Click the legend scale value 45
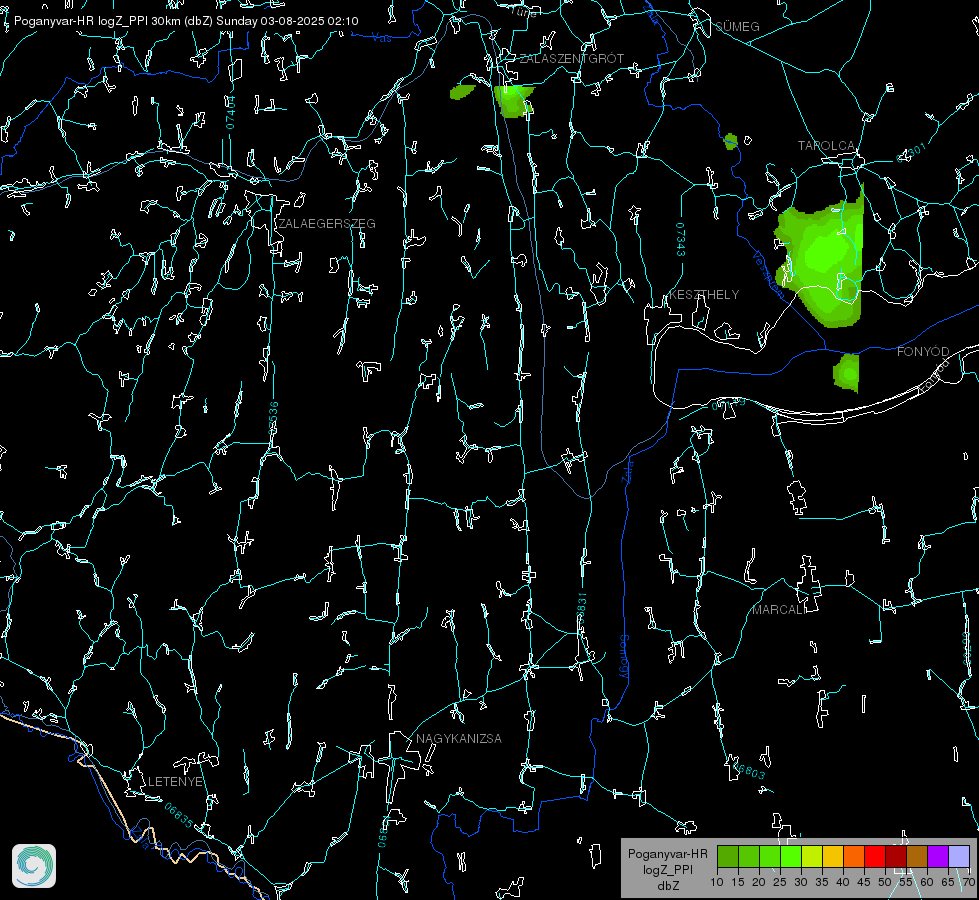This screenshot has width=979, height=900. pyautogui.click(x=863, y=882)
